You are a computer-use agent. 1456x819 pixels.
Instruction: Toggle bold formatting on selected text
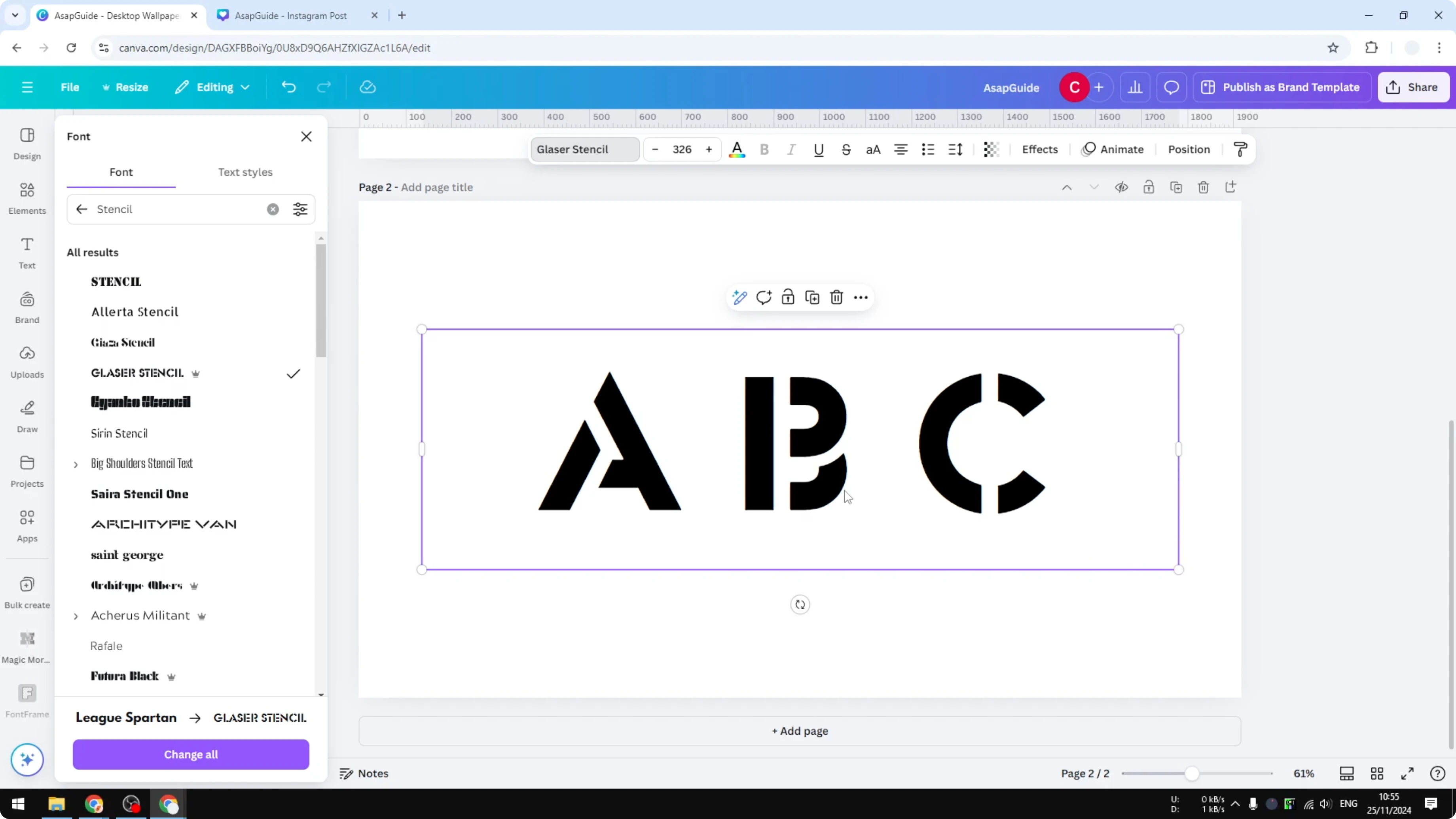pyautogui.click(x=764, y=149)
